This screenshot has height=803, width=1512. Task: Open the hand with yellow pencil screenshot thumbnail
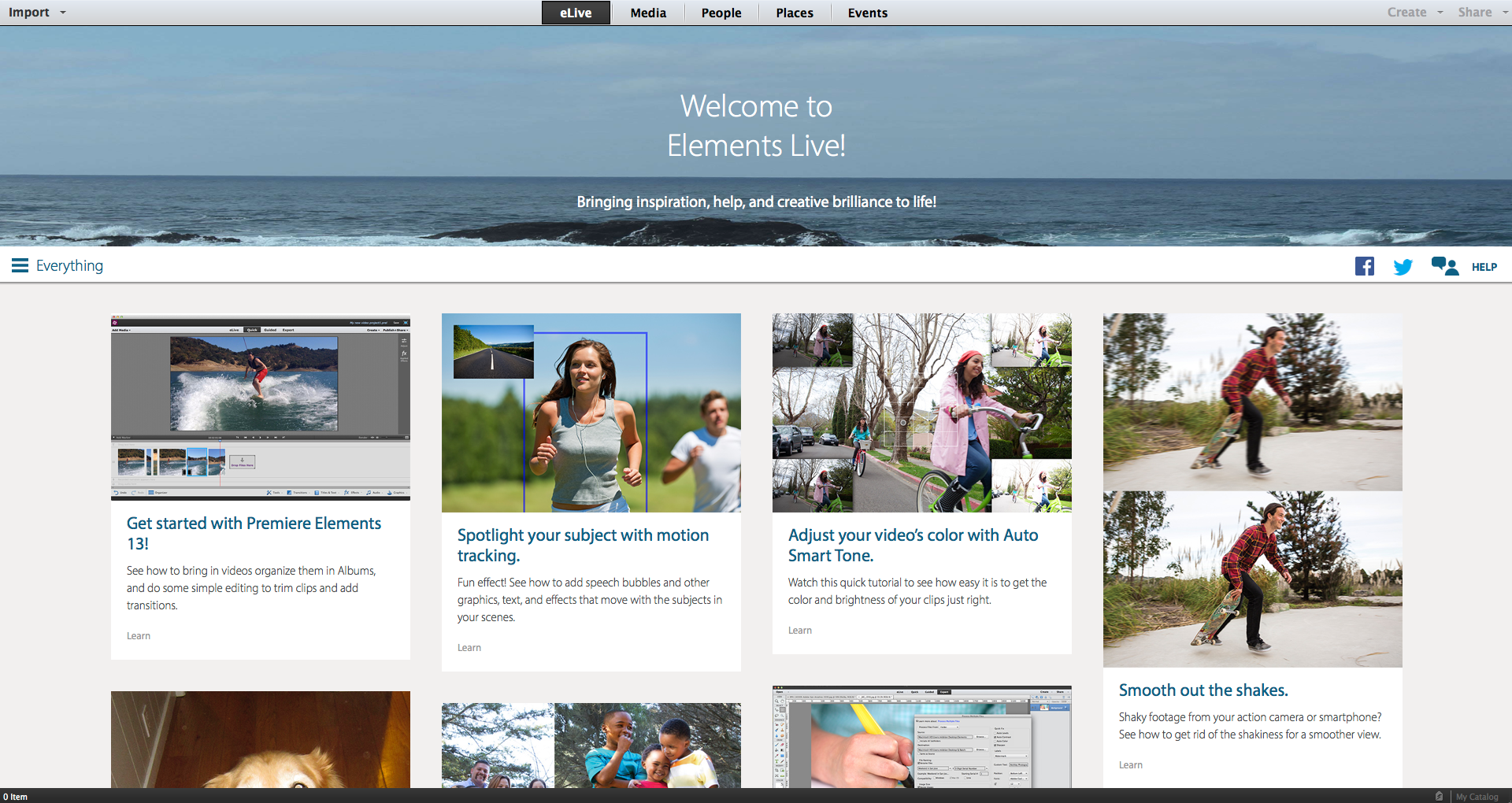point(922,737)
